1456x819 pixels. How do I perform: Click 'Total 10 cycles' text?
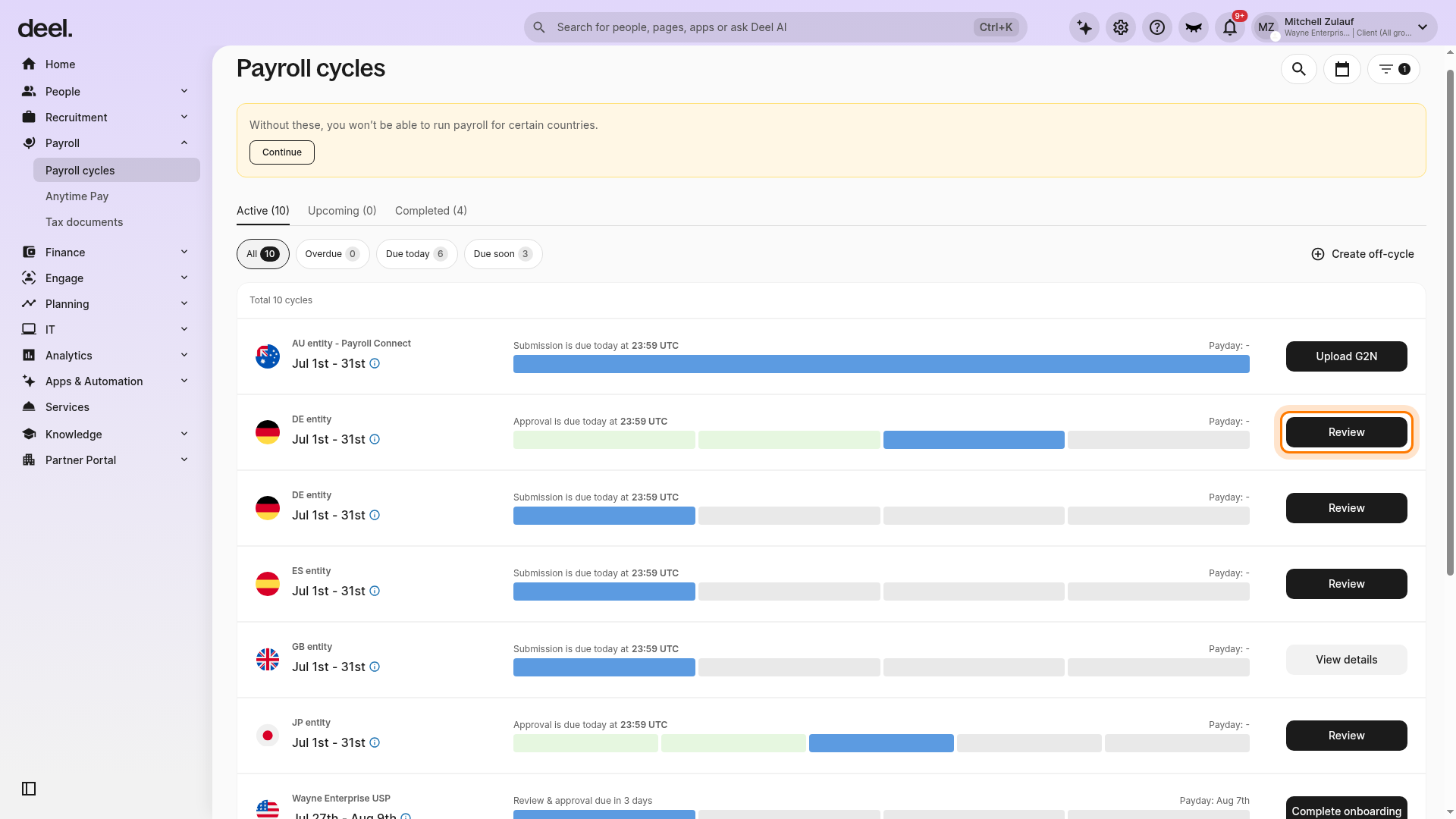[x=281, y=300]
